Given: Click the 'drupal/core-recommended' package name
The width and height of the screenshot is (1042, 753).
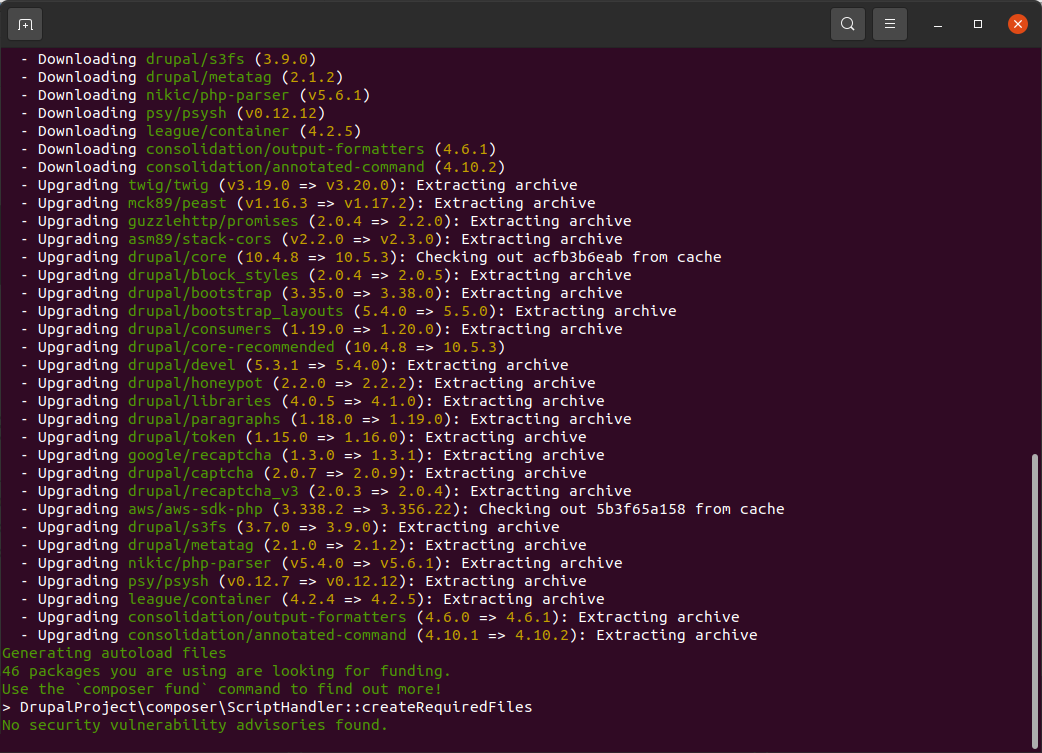Looking at the screenshot, I should click(x=232, y=347).
